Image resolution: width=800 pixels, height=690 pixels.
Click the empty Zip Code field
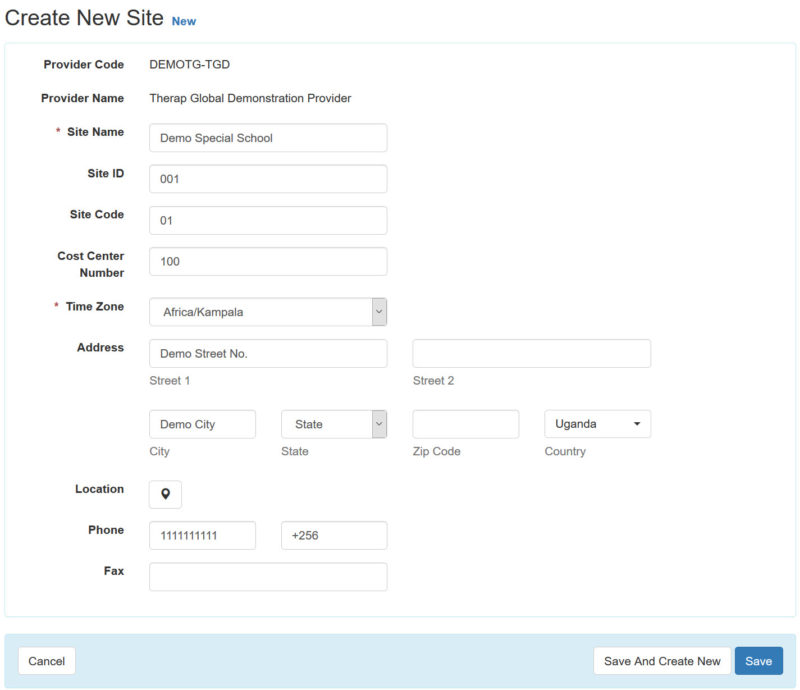tap(466, 424)
